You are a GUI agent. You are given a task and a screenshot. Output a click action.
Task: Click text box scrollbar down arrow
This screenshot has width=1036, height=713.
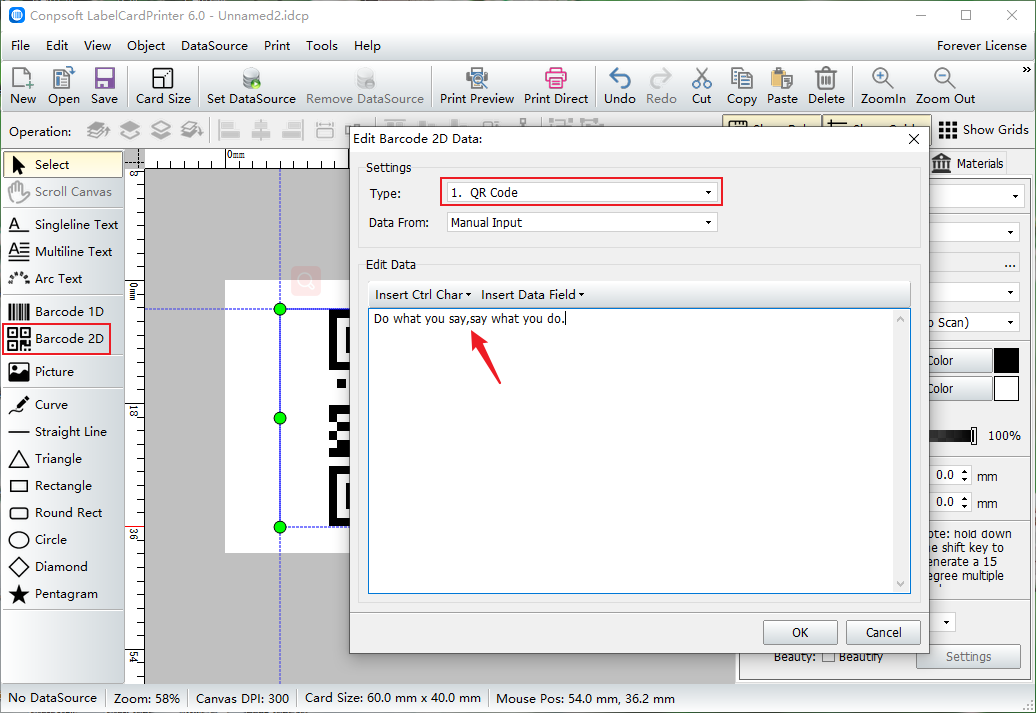(x=900, y=584)
